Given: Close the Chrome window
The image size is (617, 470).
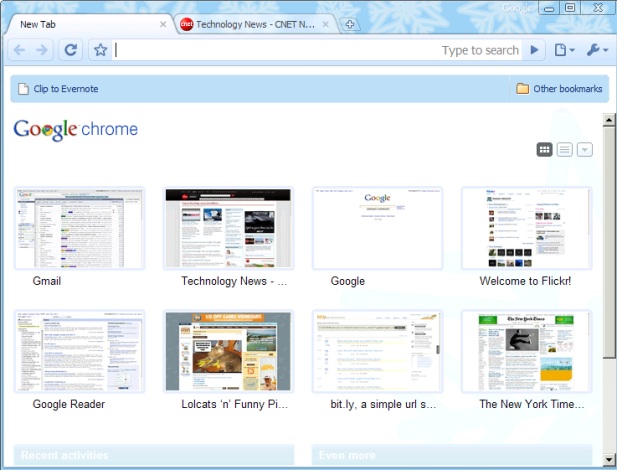Looking at the screenshot, I should pyautogui.click(x=598, y=8).
